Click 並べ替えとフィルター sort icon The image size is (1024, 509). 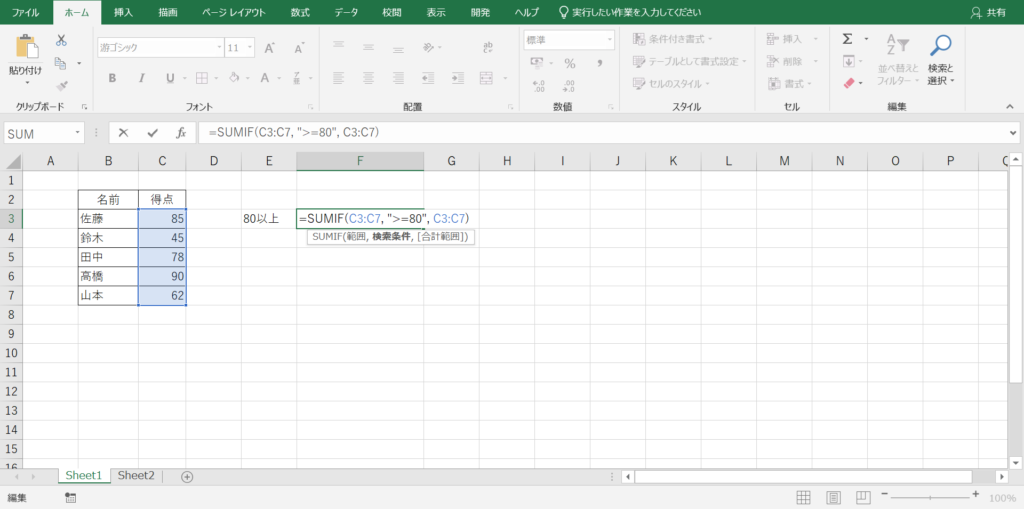pyautogui.click(x=891, y=45)
